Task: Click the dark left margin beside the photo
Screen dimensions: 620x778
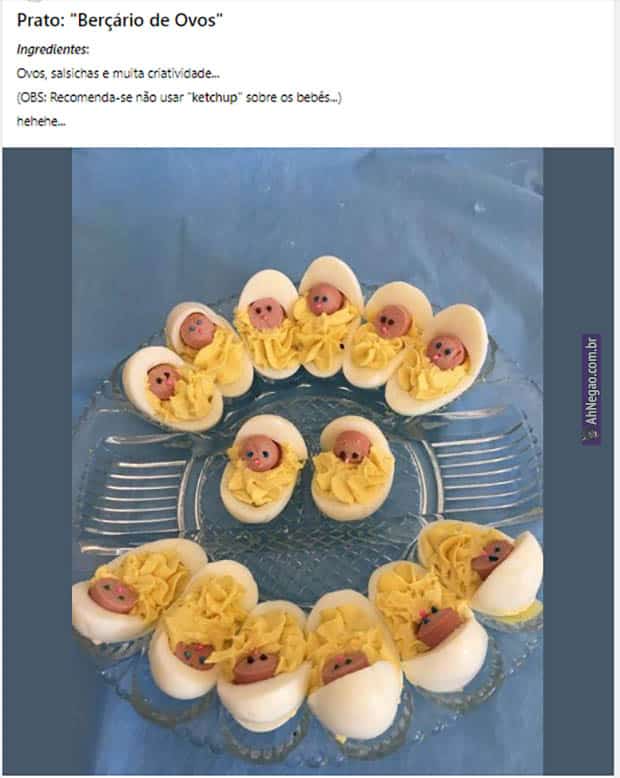Action: click(37, 461)
